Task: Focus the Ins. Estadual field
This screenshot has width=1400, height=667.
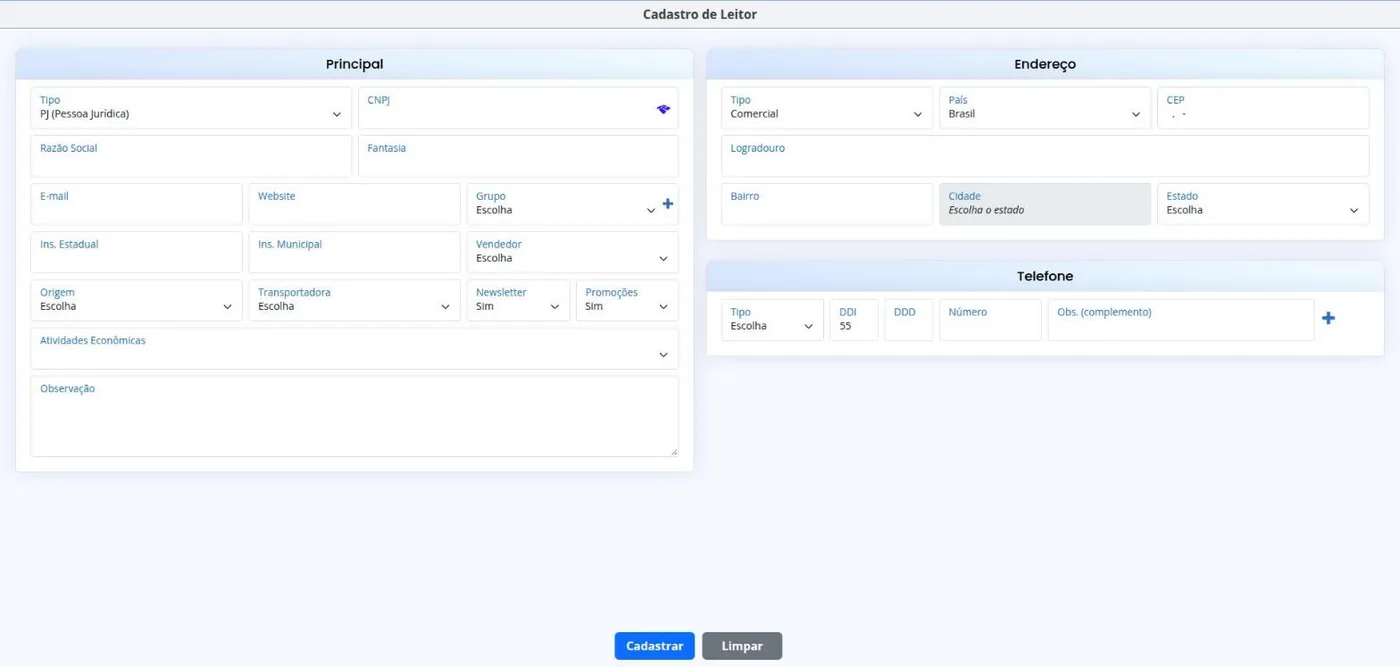Action: (136, 252)
